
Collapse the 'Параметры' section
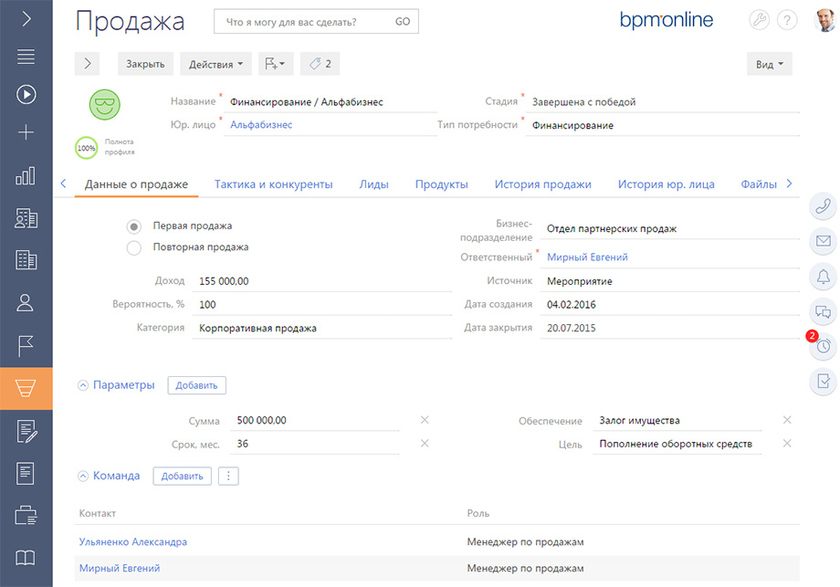coord(83,385)
